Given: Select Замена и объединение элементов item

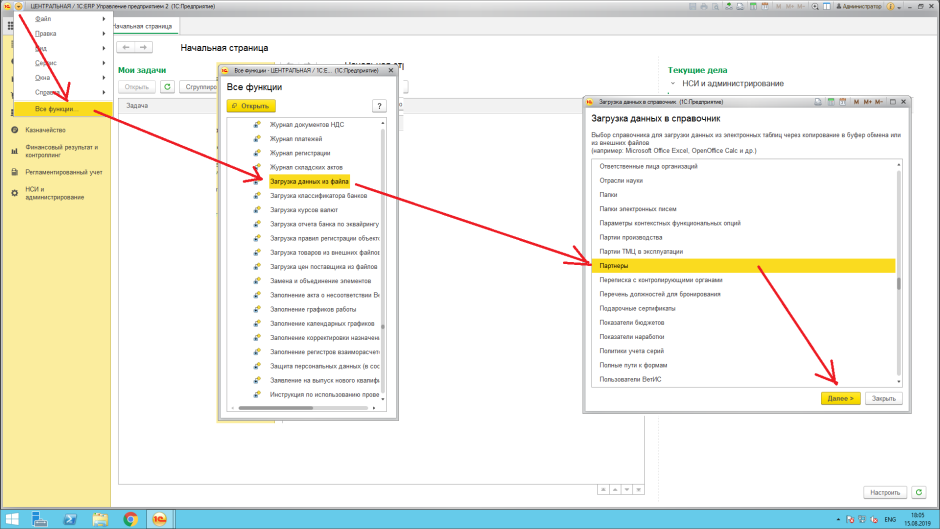Looking at the screenshot, I should (320, 281).
